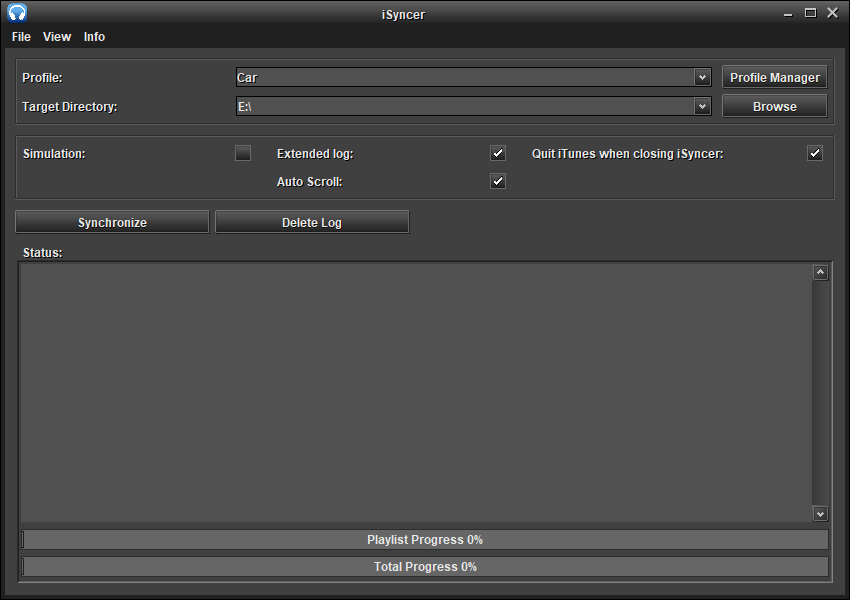Click the Target Directory: label
850x600 pixels.
pyautogui.click(x=69, y=106)
